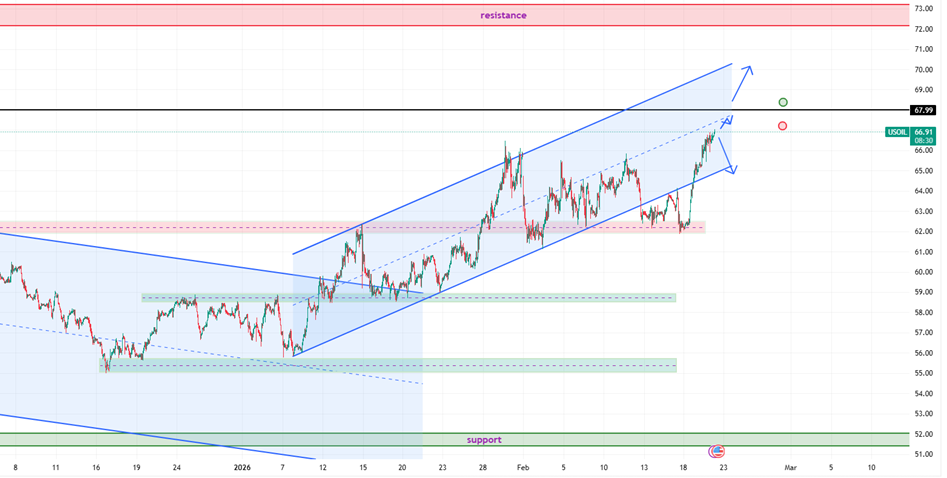Click the red circle marker below the 67.99 line

point(782,126)
